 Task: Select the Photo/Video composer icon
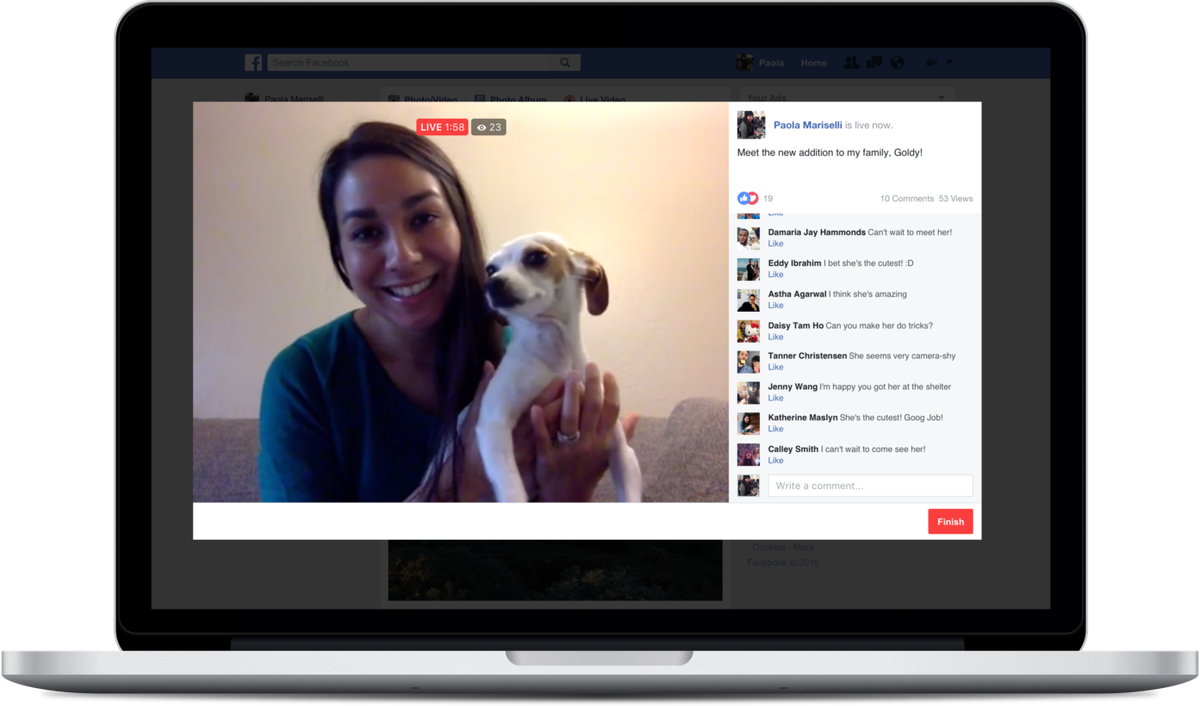tap(393, 98)
